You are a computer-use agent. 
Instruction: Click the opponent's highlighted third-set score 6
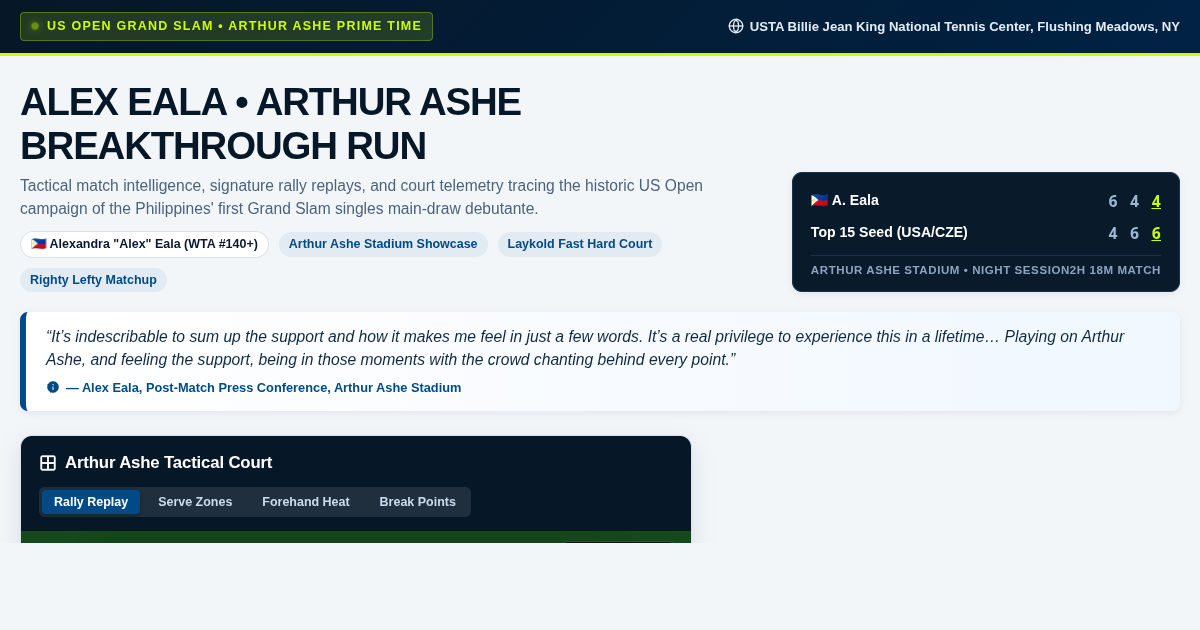pos(1156,233)
